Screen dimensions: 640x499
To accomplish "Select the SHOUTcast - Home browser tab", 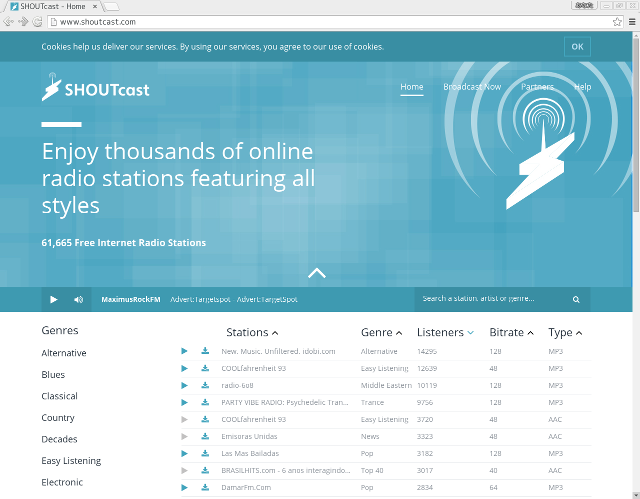I will point(53,7).
